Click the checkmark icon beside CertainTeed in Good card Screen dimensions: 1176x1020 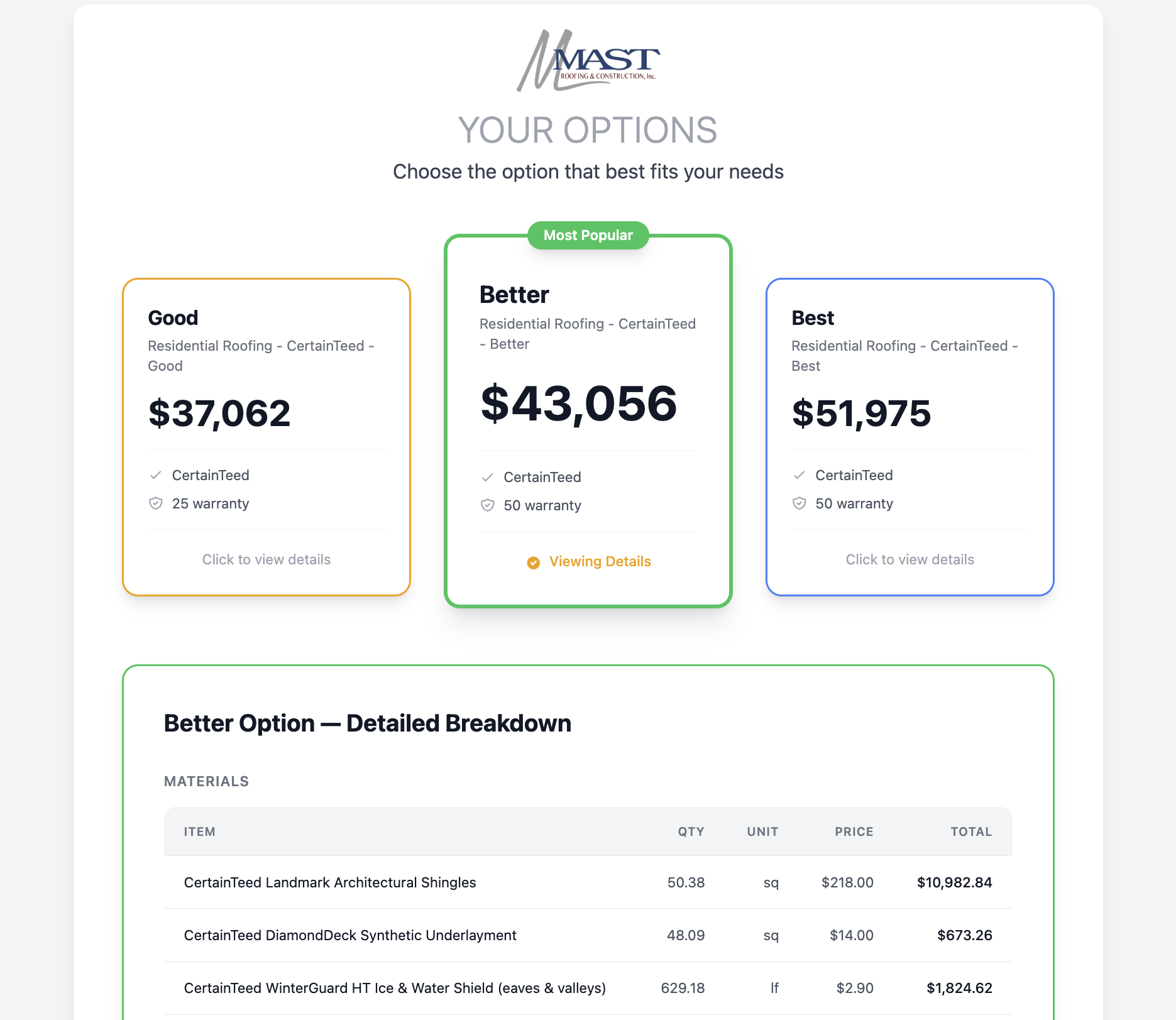156,475
